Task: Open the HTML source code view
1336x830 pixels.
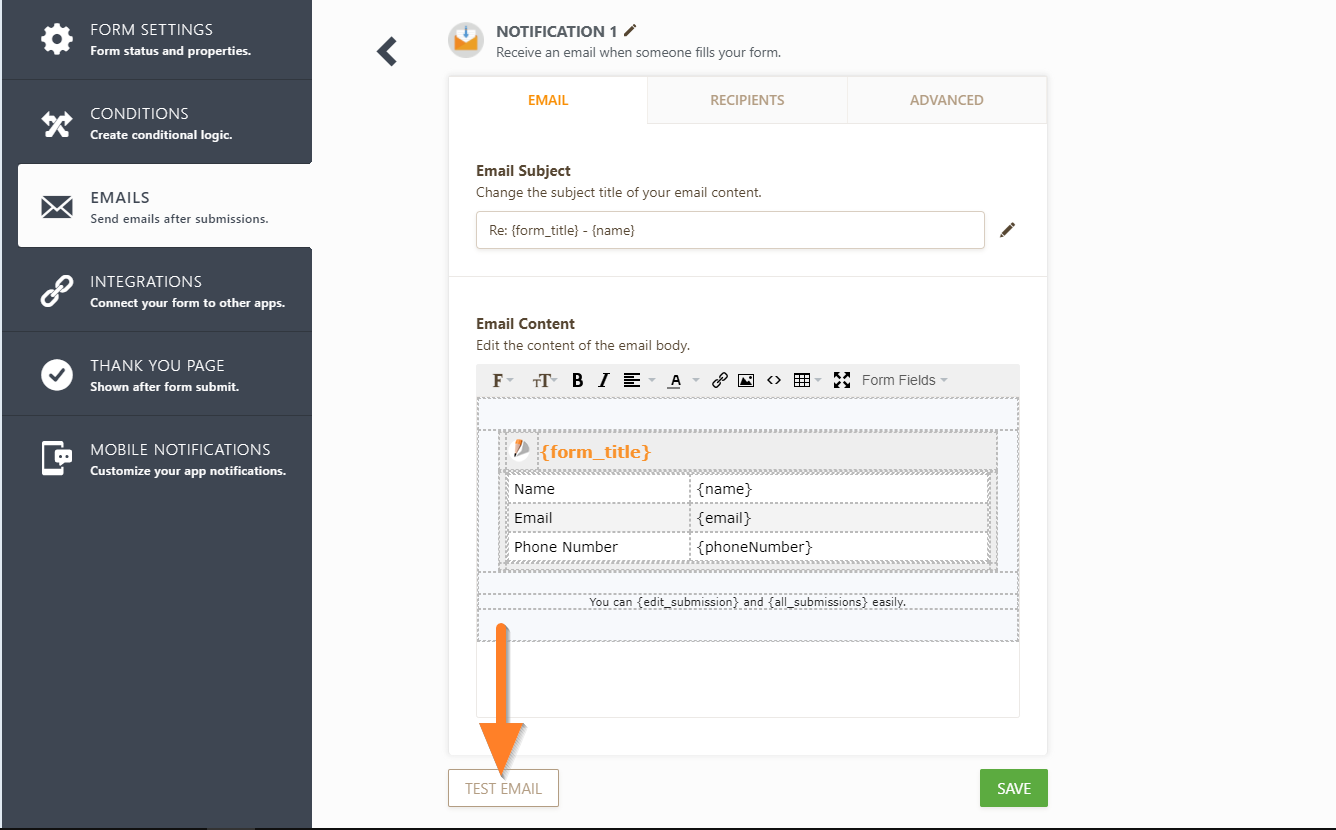Action: click(x=773, y=380)
